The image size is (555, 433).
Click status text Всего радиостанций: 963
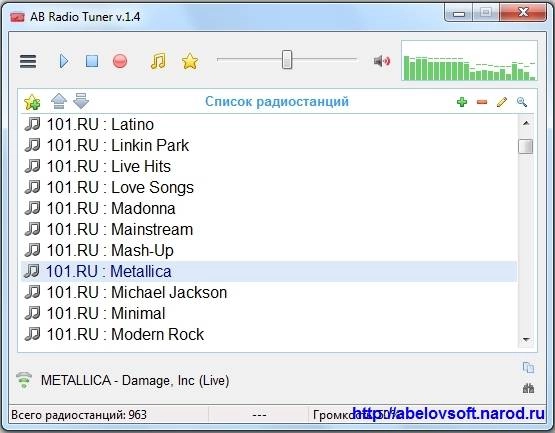(79, 415)
